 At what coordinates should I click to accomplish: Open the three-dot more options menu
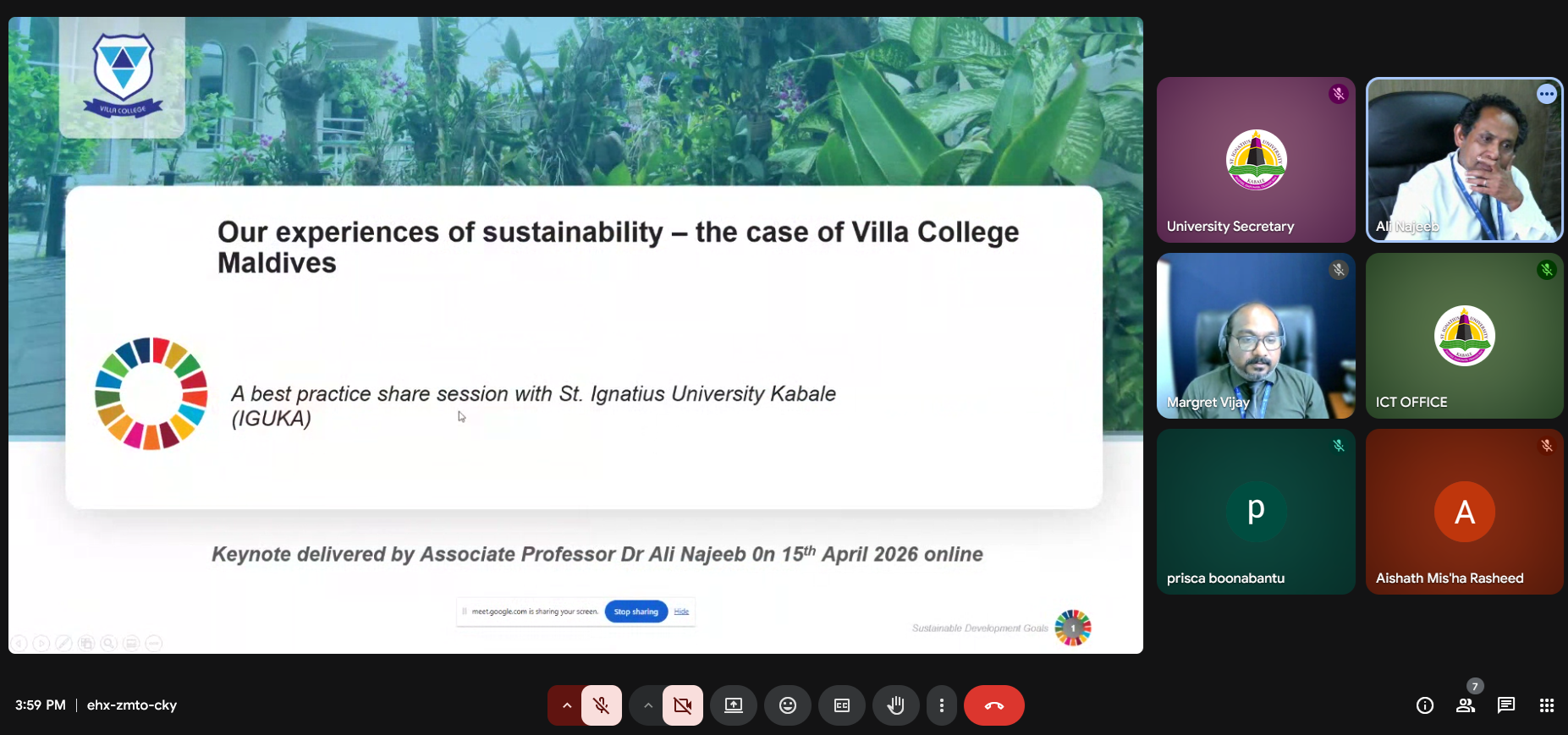942,705
